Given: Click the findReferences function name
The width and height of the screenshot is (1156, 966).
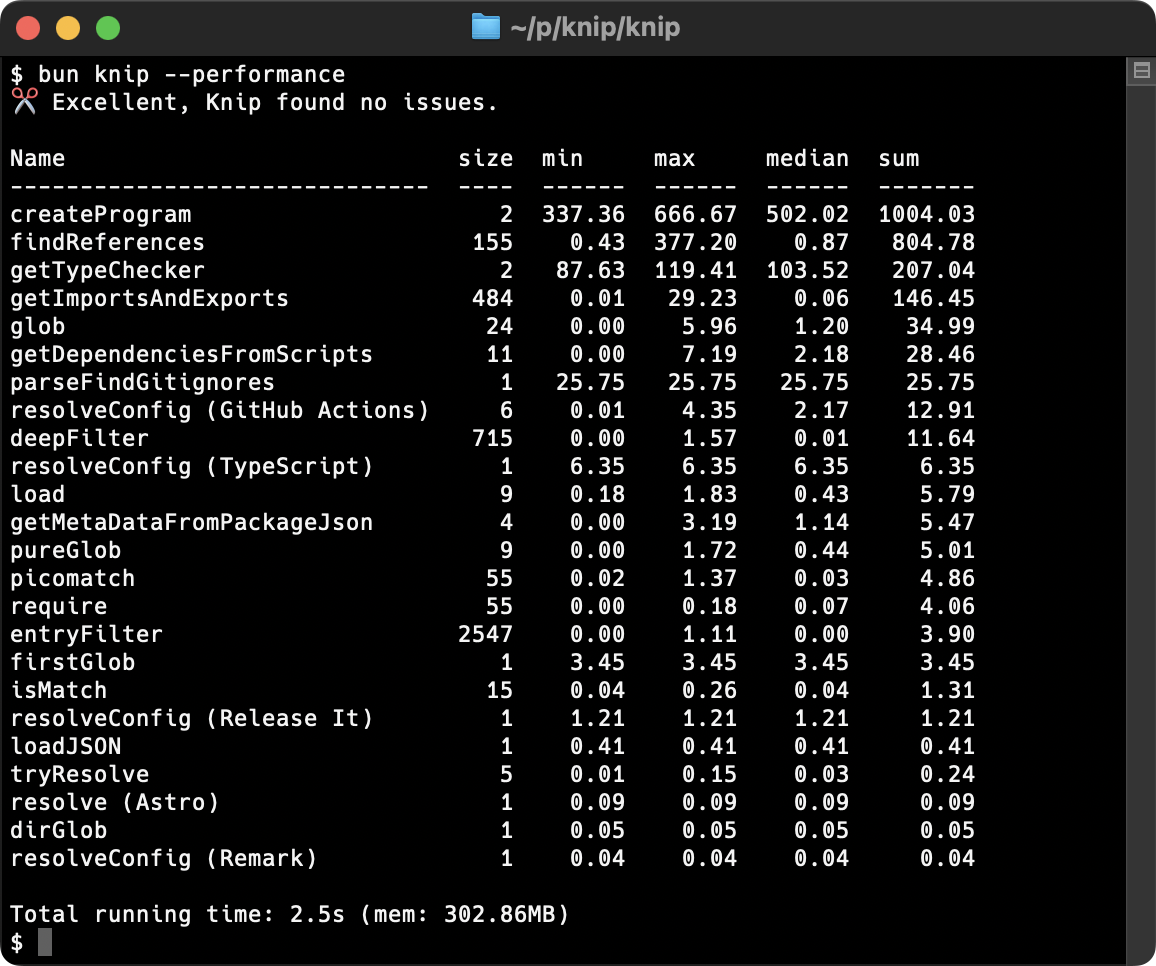Looking at the screenshot, I should (107, 242).
